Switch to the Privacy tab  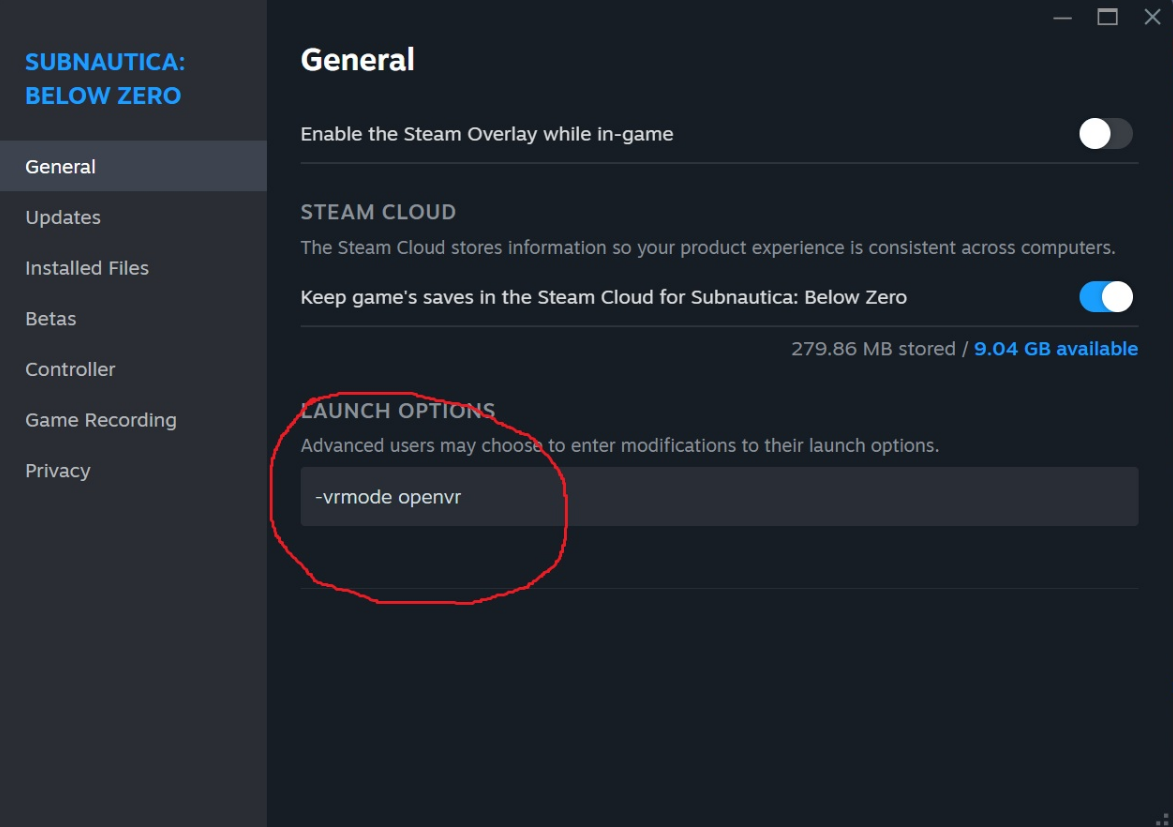(58, 471)
